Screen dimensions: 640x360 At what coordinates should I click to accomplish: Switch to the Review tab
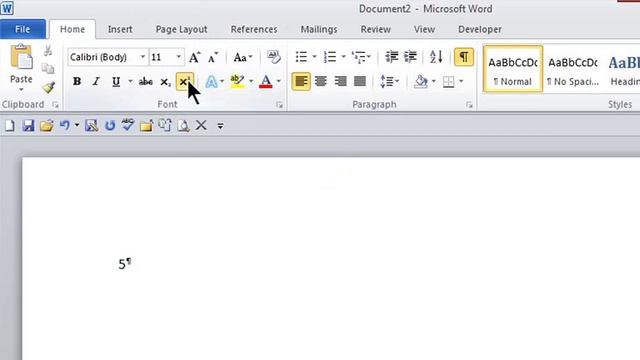pyautogui.click(x=376, y=29)
